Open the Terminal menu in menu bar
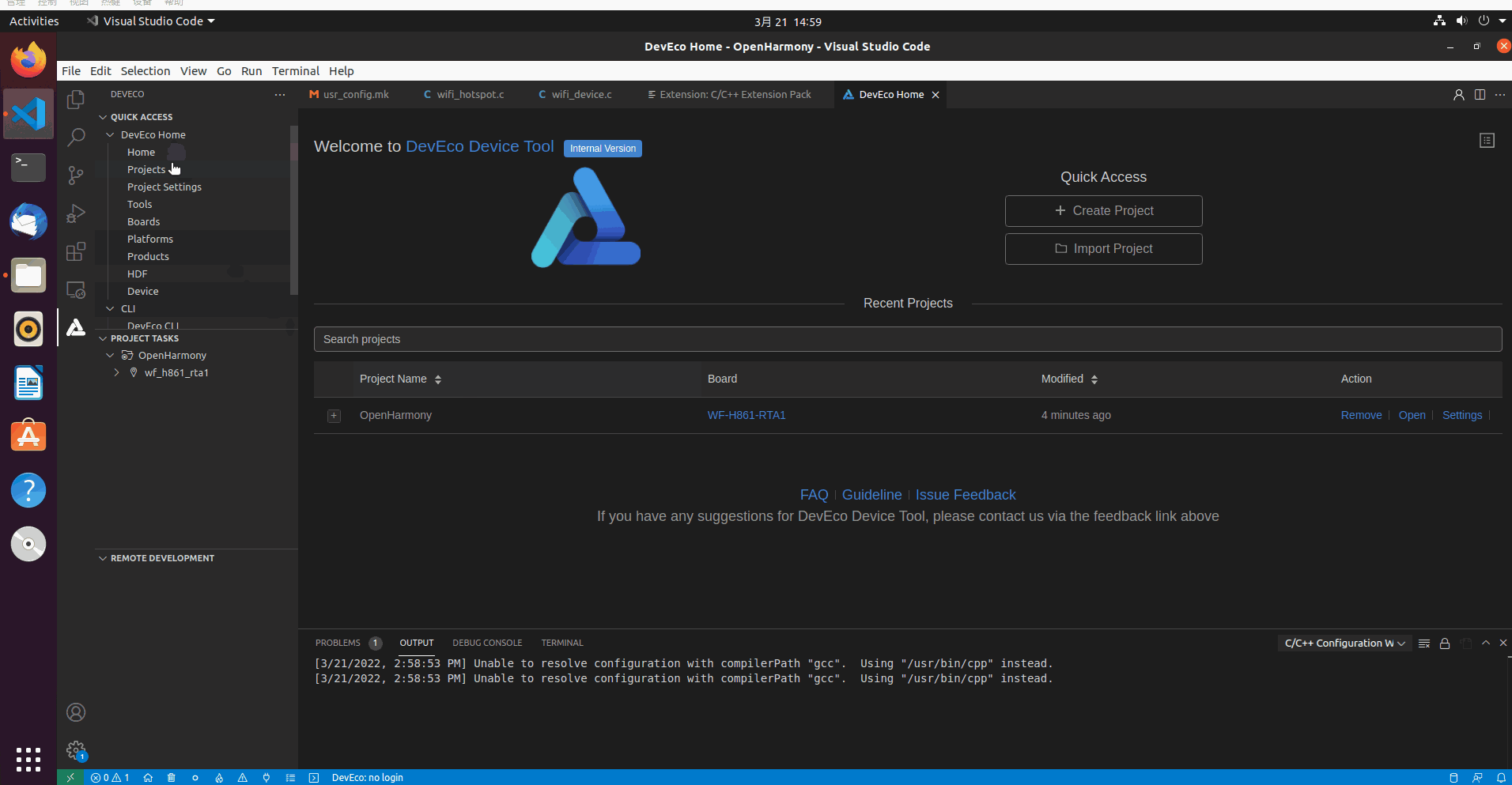The width and height of the screenshot is (1512, 785). coord(295,71)
